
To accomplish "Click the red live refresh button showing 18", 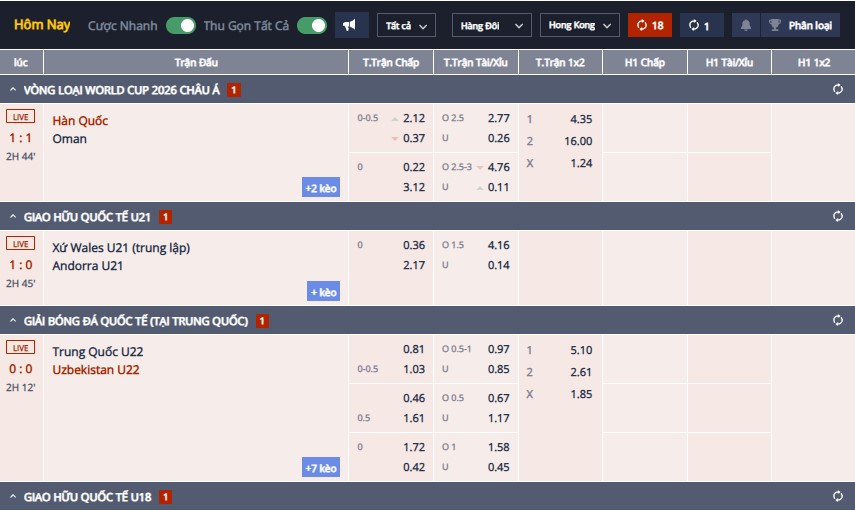I will pos(650,25).
